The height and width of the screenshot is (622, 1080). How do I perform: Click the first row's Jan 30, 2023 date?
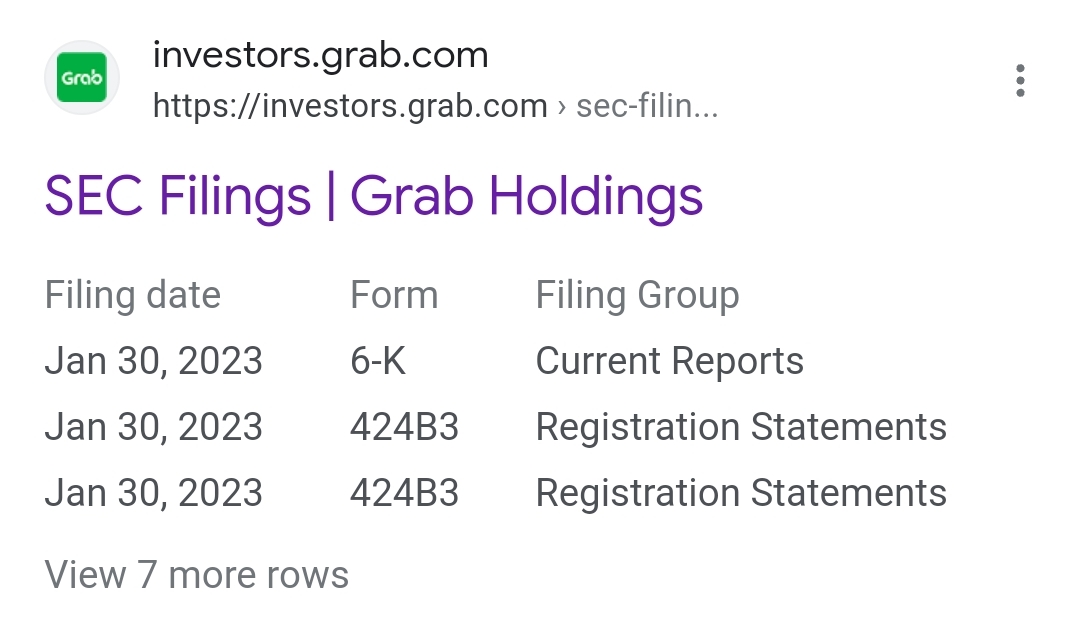154,361
